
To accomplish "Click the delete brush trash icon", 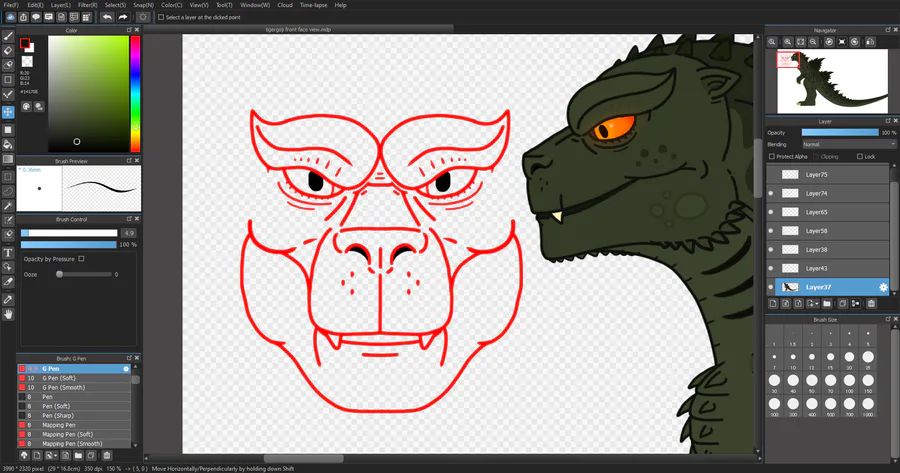I will pyautogui.click(x=107, y=455).
